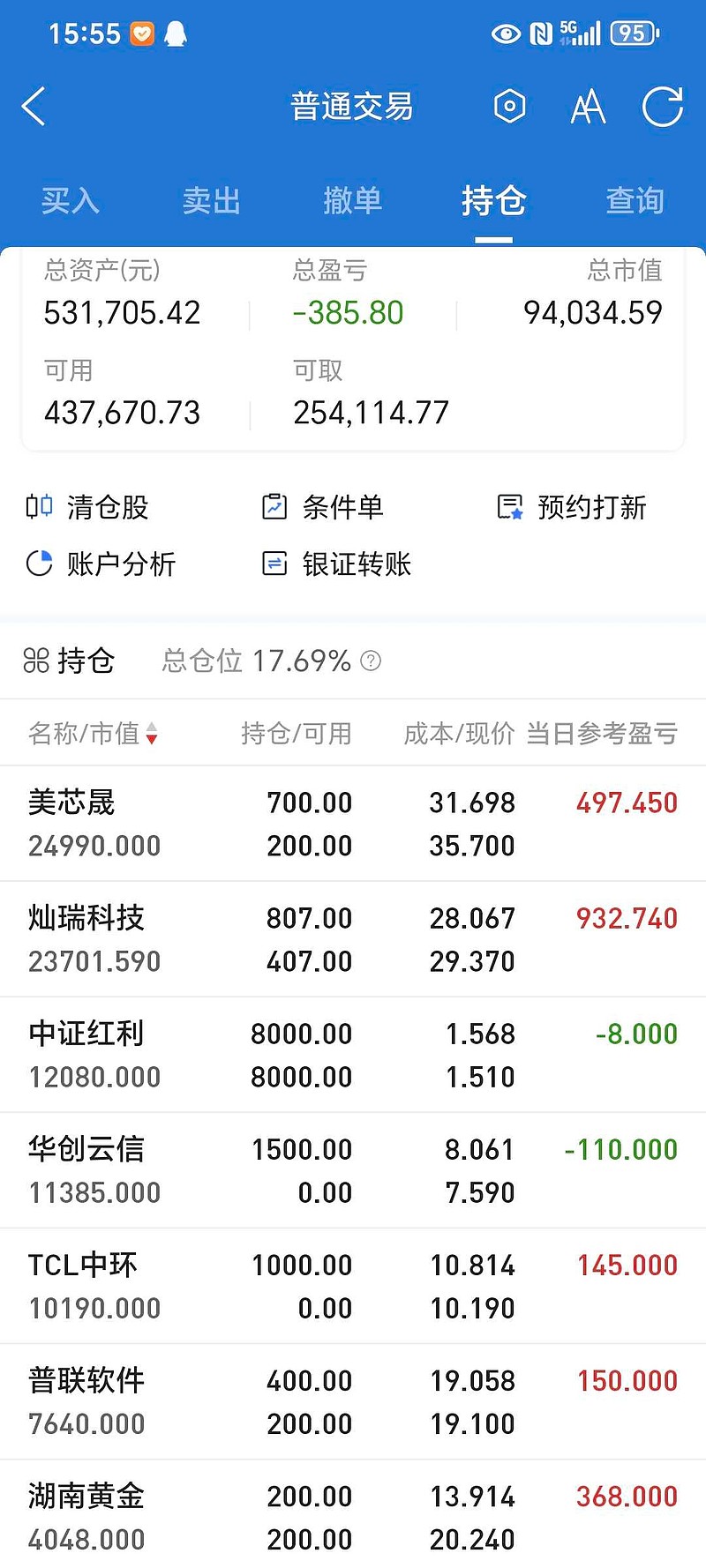This screenshot has width=706, height=1568.
Task: Tap the 成本/现价 column header
Action: (x=459, y=733)
